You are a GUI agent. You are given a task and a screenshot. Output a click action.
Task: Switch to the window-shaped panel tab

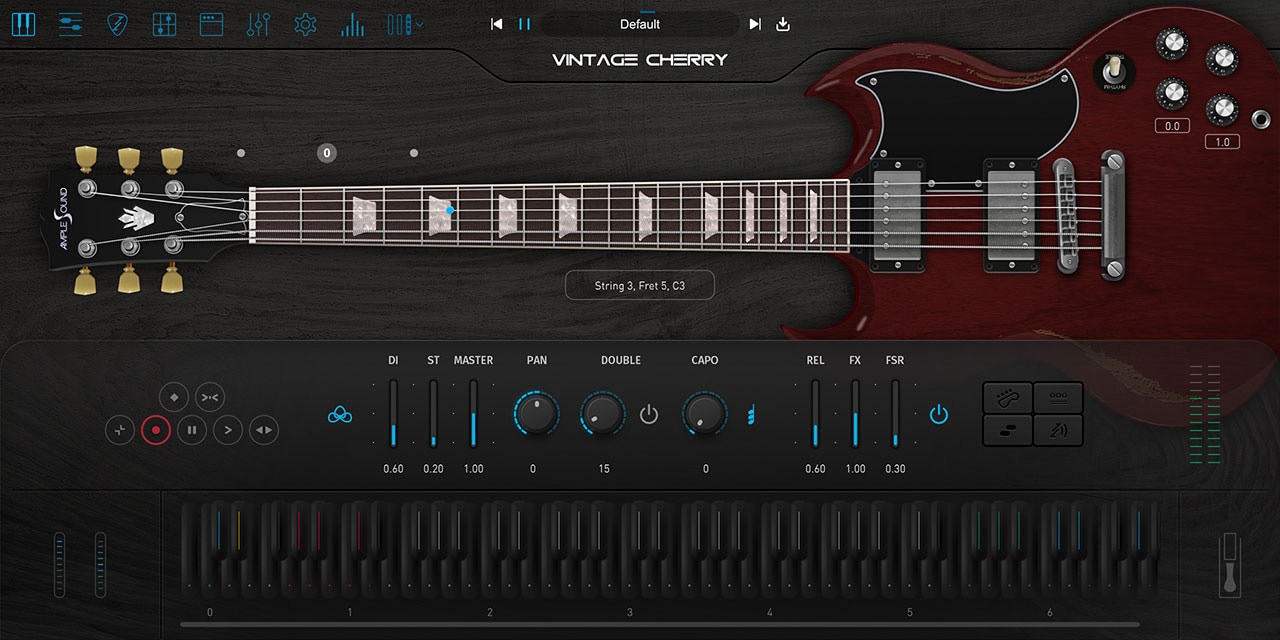(x=211, y=24)
